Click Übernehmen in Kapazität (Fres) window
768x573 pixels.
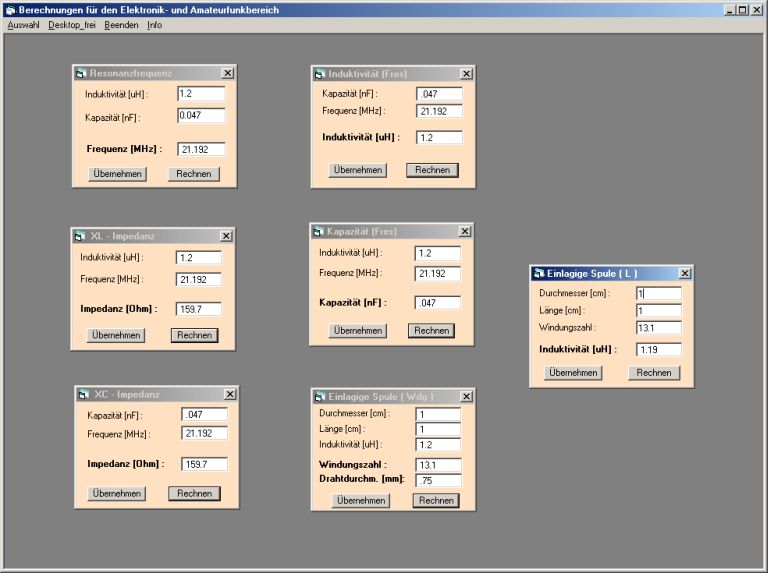pos(358,331)
